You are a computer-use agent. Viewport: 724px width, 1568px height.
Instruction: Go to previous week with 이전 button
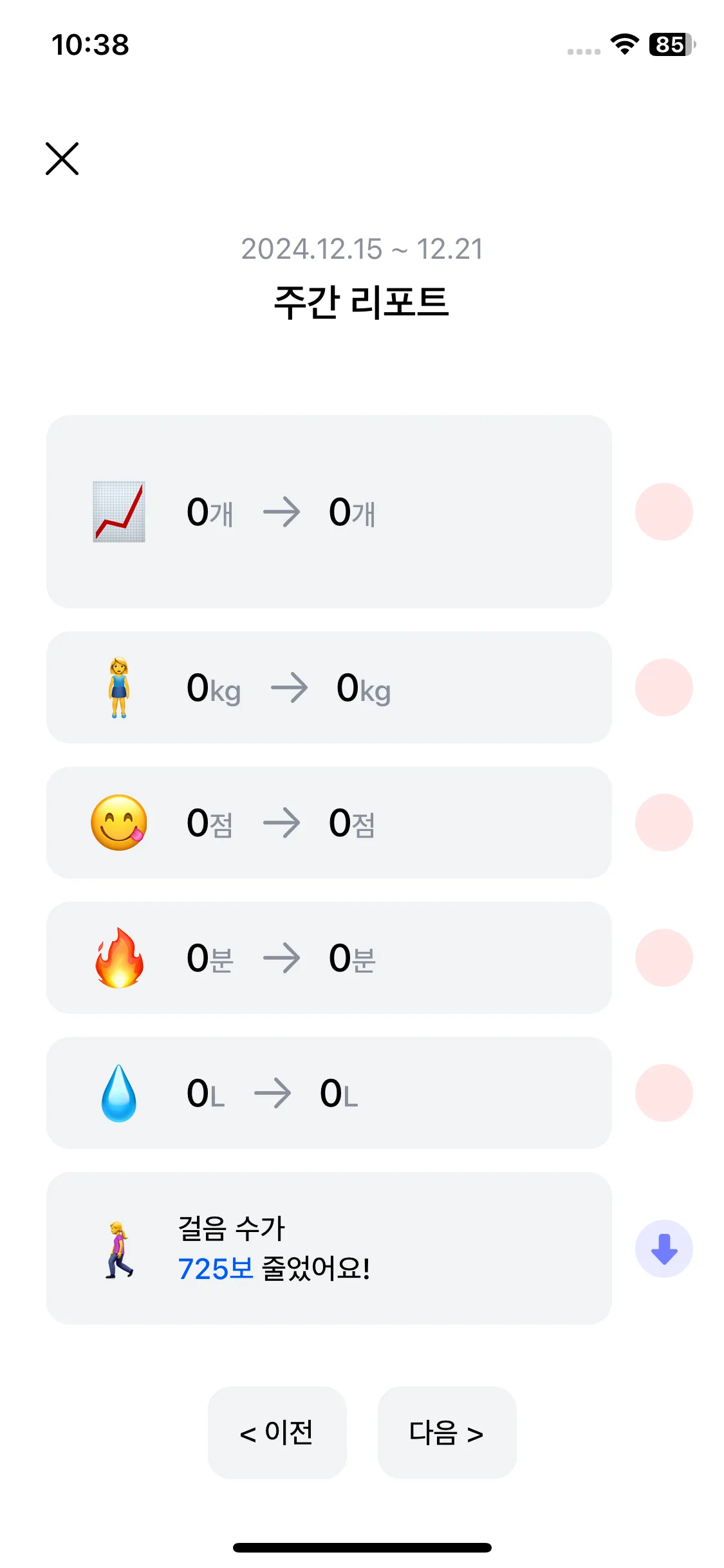point(277,1433)
